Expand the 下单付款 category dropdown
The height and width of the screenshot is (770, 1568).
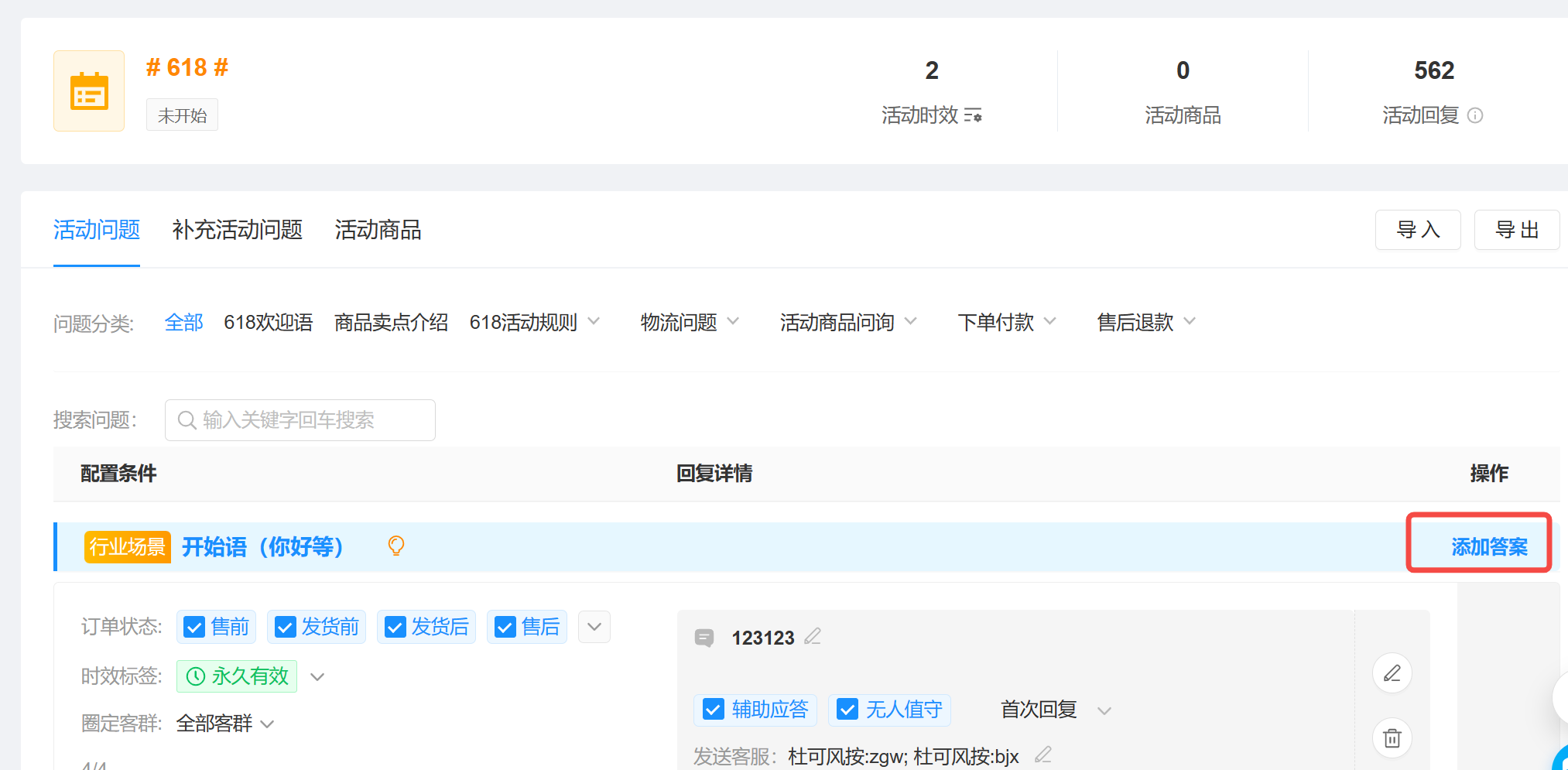pyautogui.click(x=1049, y=321)
